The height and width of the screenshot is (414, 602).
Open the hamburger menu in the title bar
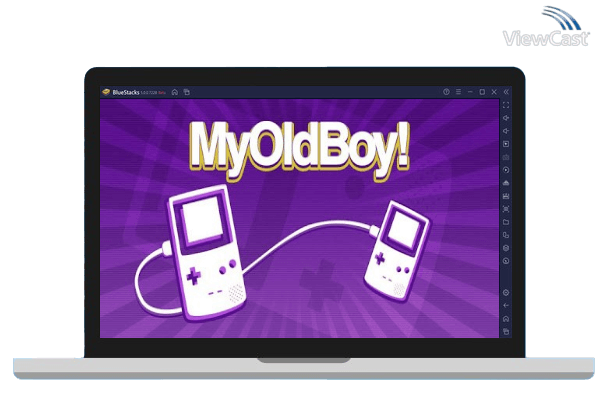tap(458, 92)
